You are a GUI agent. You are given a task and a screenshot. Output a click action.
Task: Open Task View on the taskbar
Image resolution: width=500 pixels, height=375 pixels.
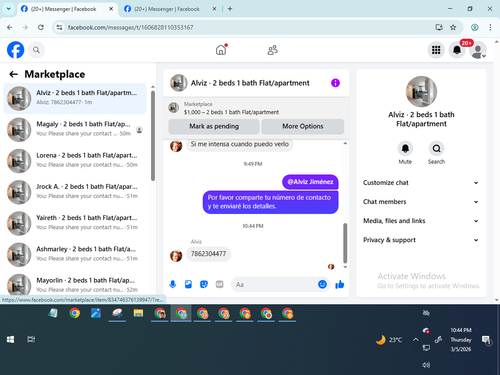(x=31, y=339)
